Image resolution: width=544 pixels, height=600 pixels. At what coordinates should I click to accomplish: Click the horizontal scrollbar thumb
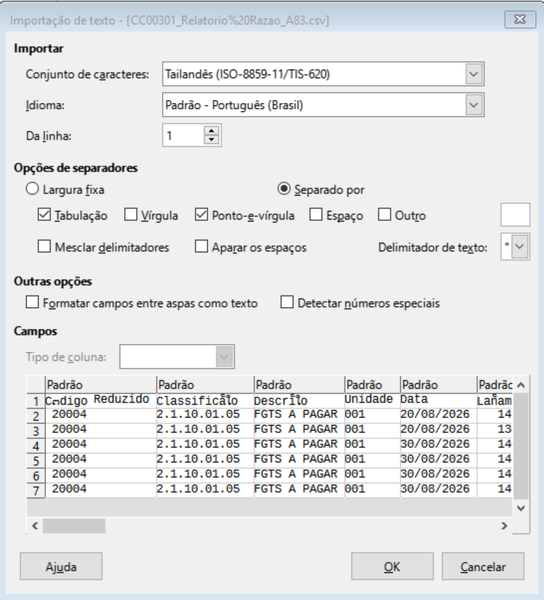pos(74,525)
